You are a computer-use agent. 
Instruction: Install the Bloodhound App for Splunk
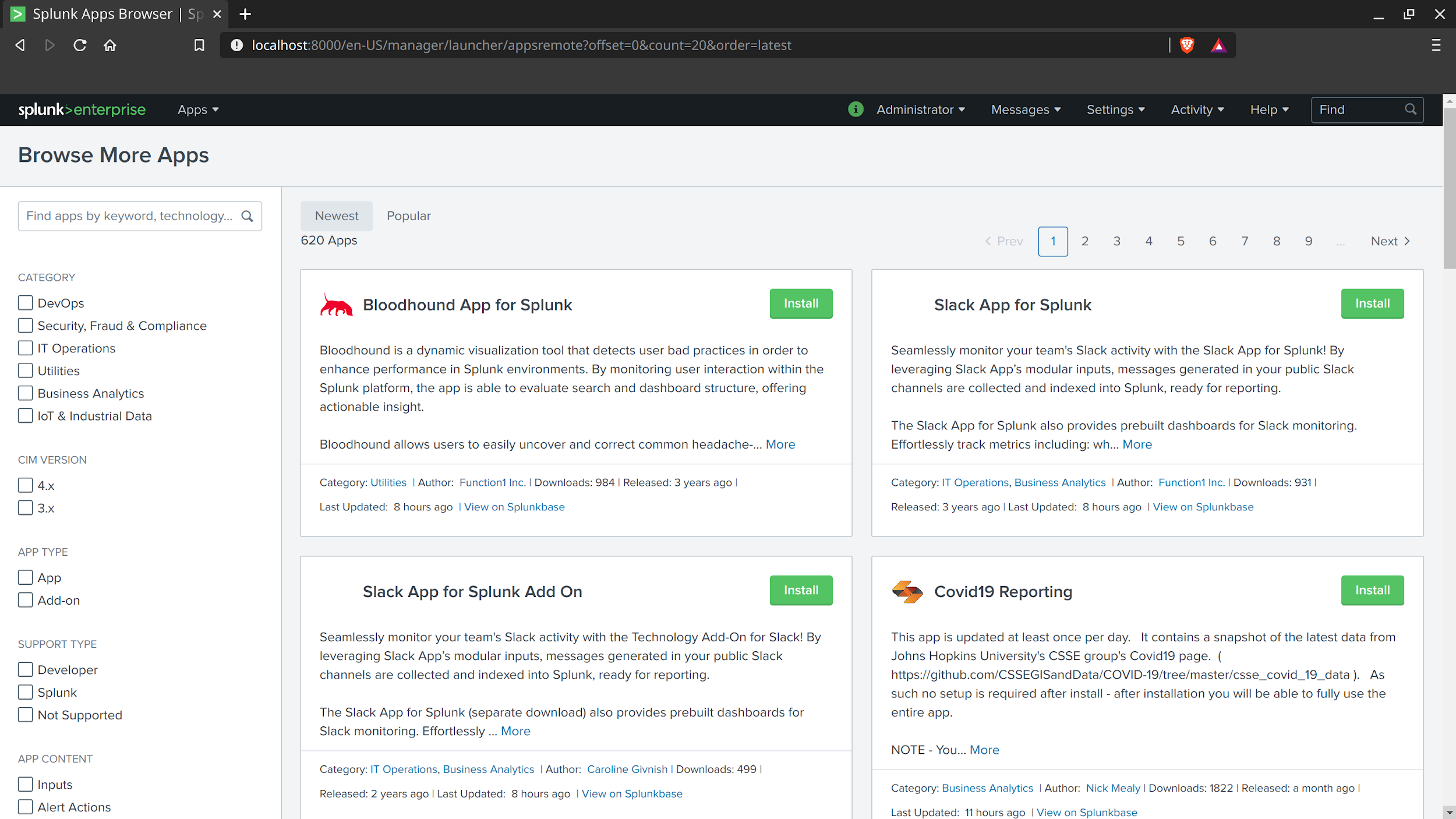(801, 303)
